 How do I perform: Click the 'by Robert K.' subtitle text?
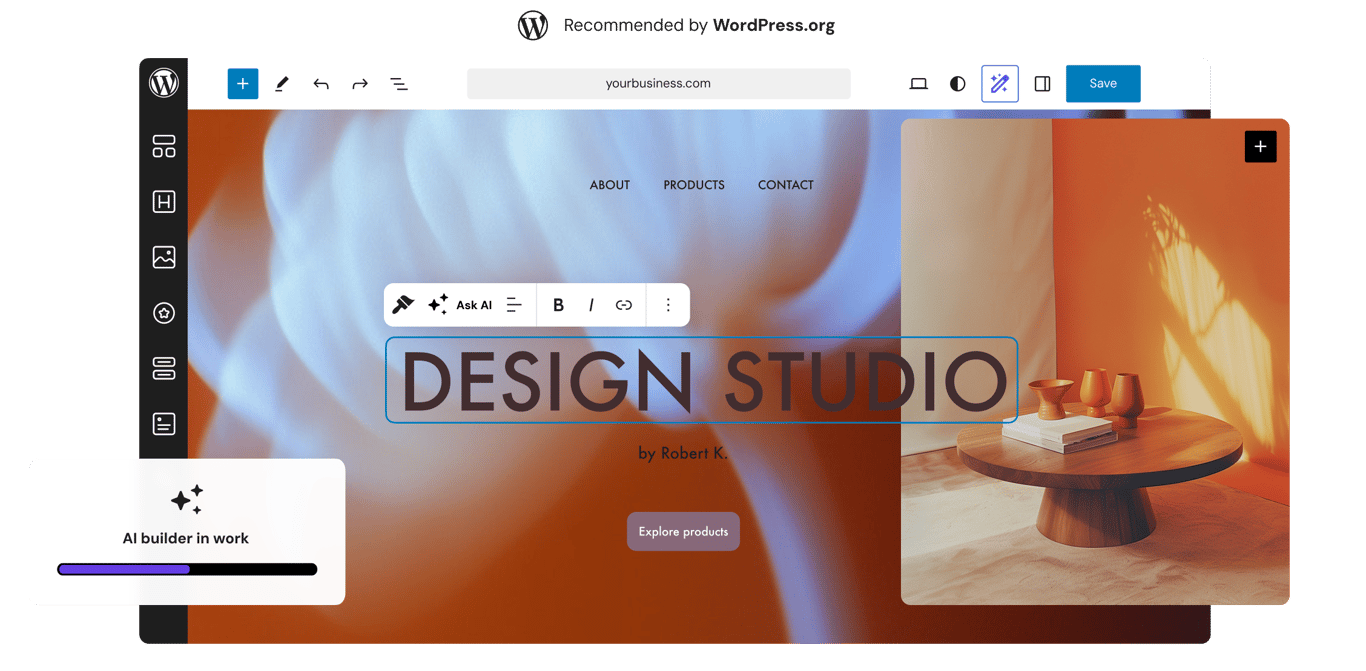(683, 453)
